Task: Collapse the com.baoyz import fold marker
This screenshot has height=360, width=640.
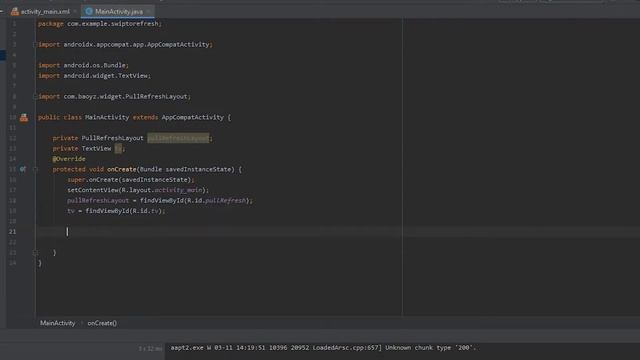Action: tap(36, 97)
